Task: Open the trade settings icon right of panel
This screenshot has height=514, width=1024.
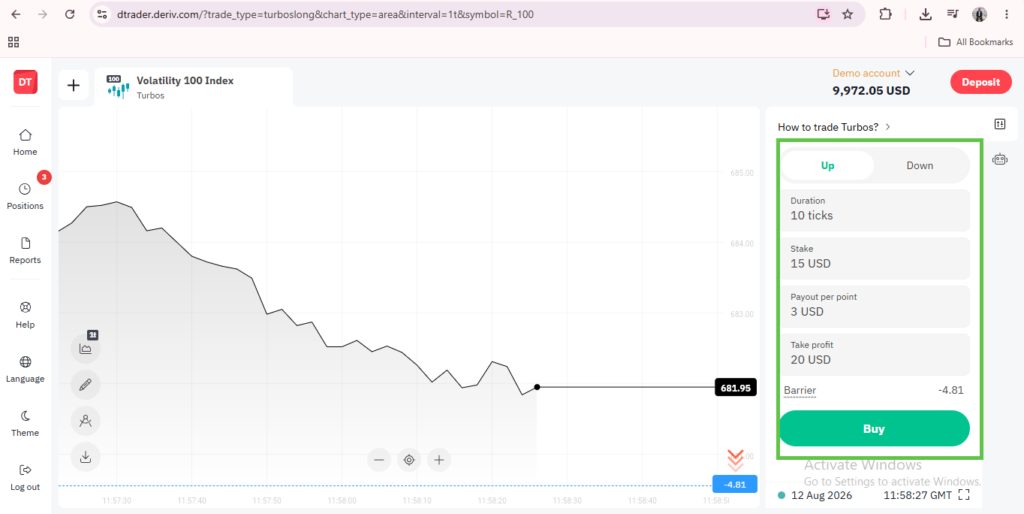Action: pyautogui.click(x=1000, y=124)
